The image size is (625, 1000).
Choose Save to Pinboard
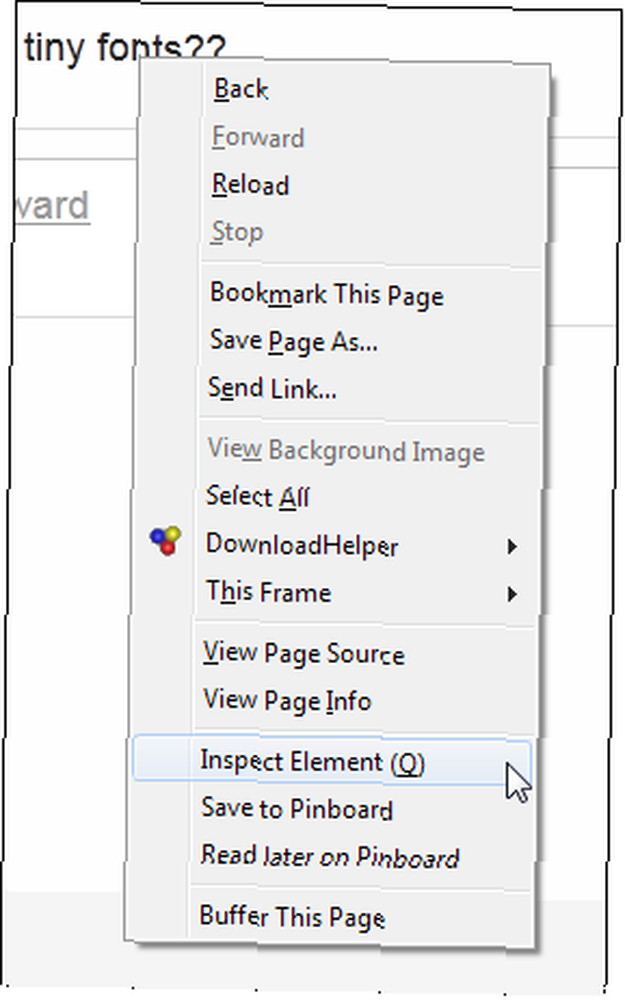[x=297, y=809]
